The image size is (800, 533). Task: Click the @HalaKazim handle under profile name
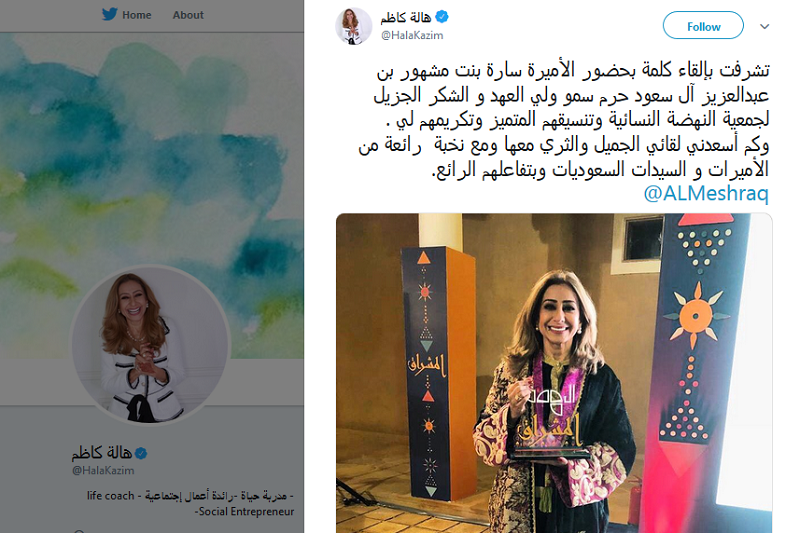tap(103, 470)
